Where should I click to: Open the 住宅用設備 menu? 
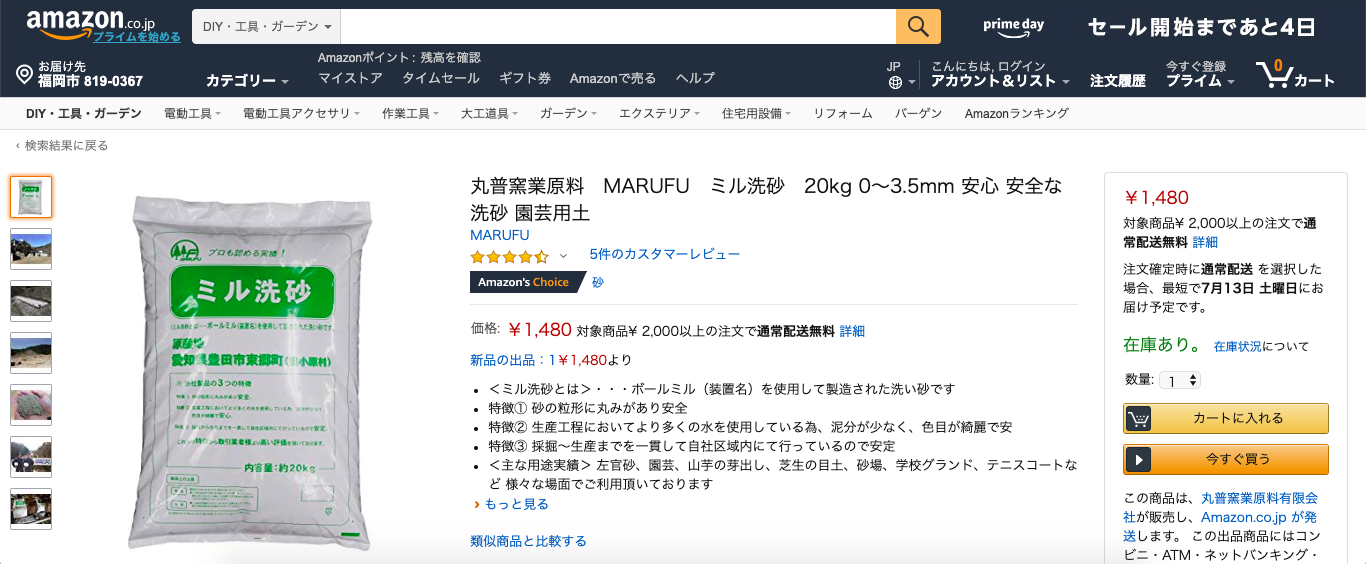(x=756, y=114)
